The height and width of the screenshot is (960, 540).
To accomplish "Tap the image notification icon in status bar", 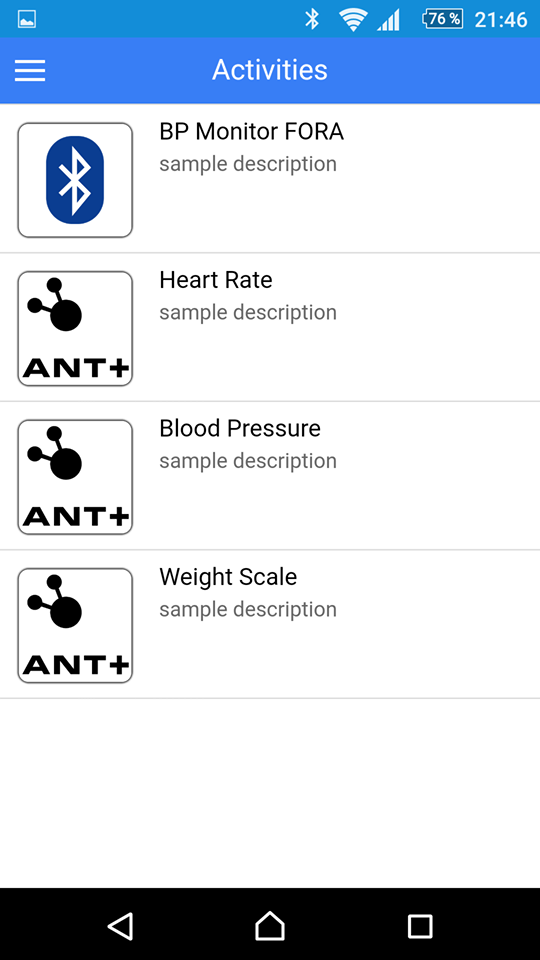I will [x=27, y=20].
